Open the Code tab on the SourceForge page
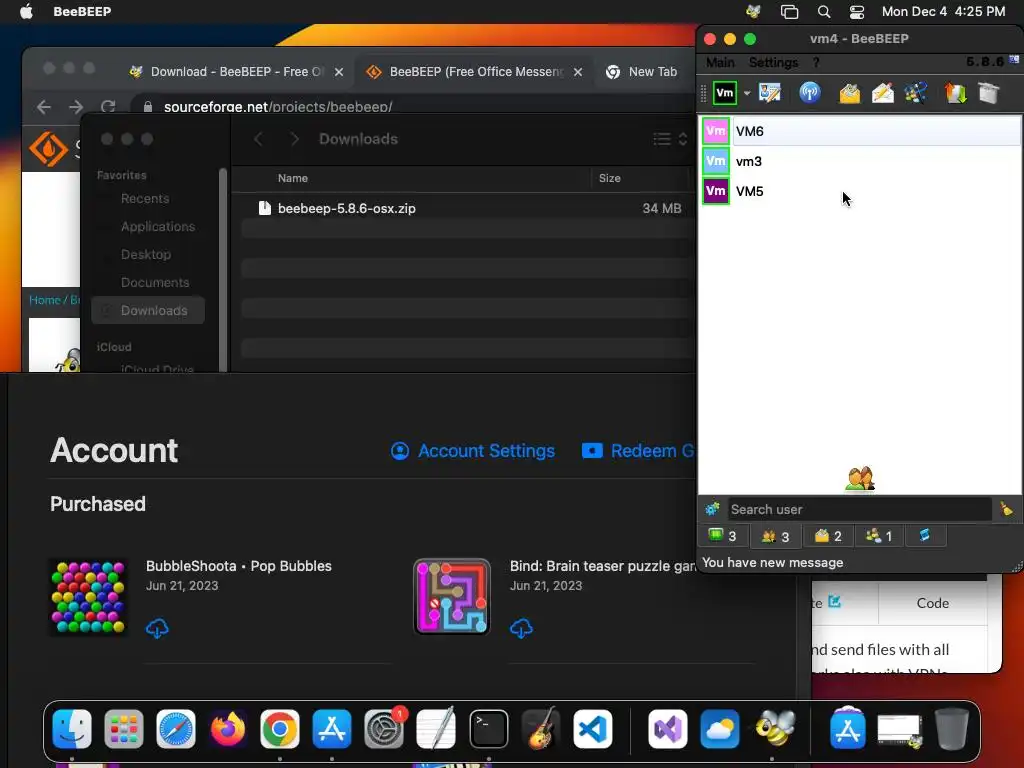This screenshot has width=1024, height=768. coord(933,603)
